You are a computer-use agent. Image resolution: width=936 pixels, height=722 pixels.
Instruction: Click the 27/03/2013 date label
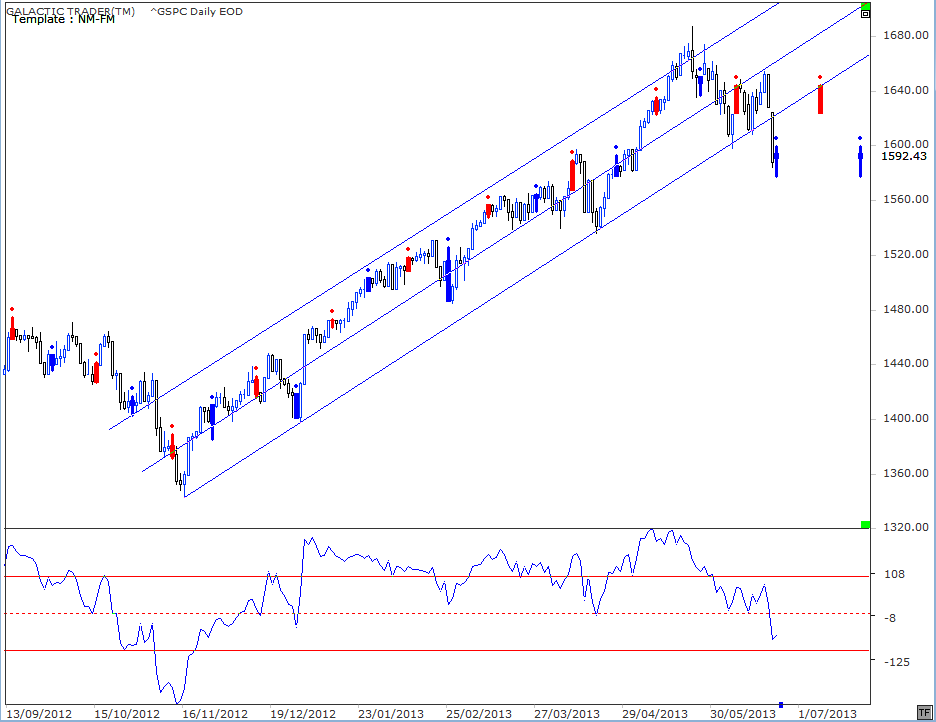point(567,714)
